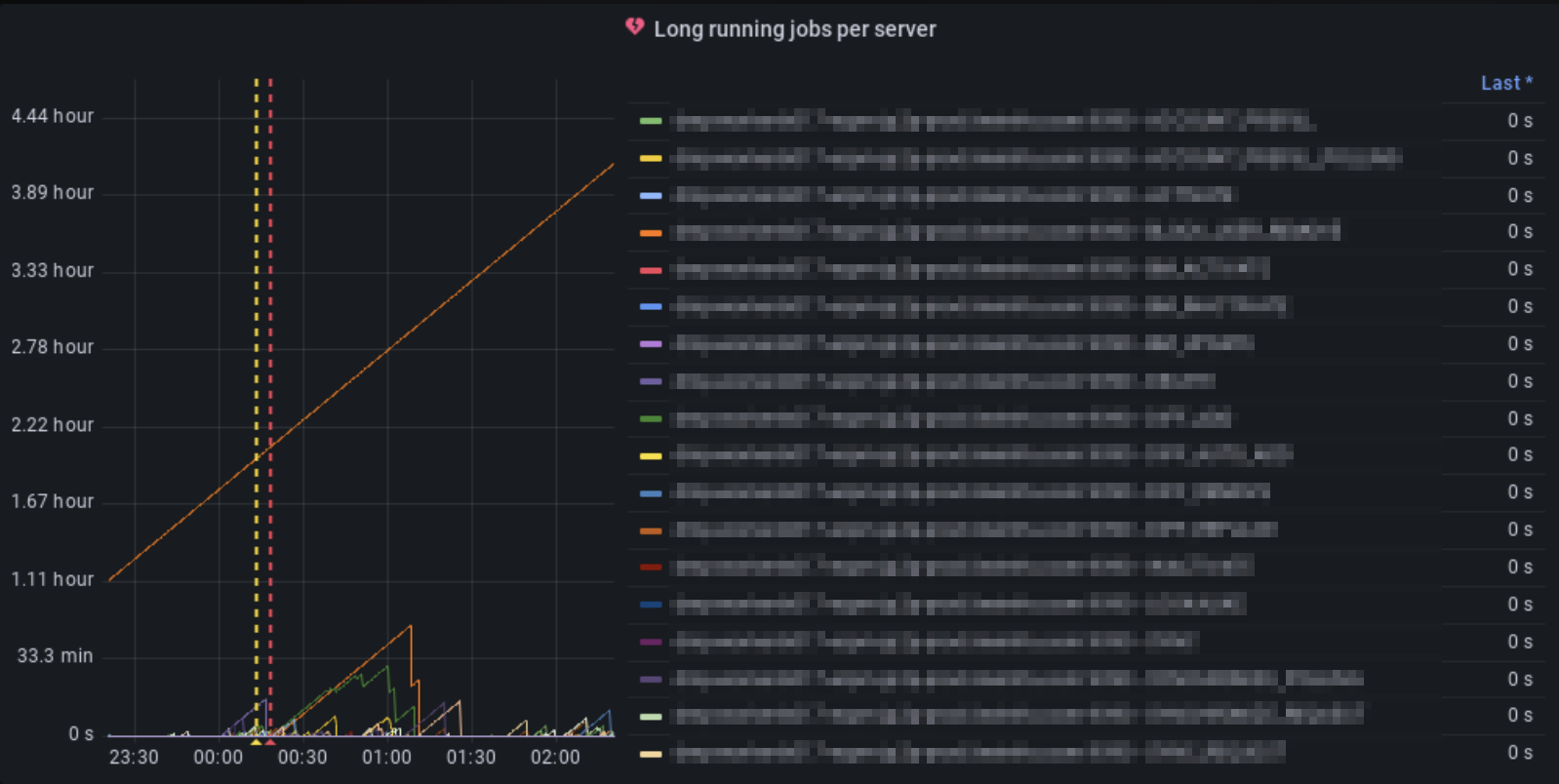The width and height of the screenshot is (1559, 784).
Task: Click the red annotation triangle on the time axis
Action: click(x=270, y=742)
